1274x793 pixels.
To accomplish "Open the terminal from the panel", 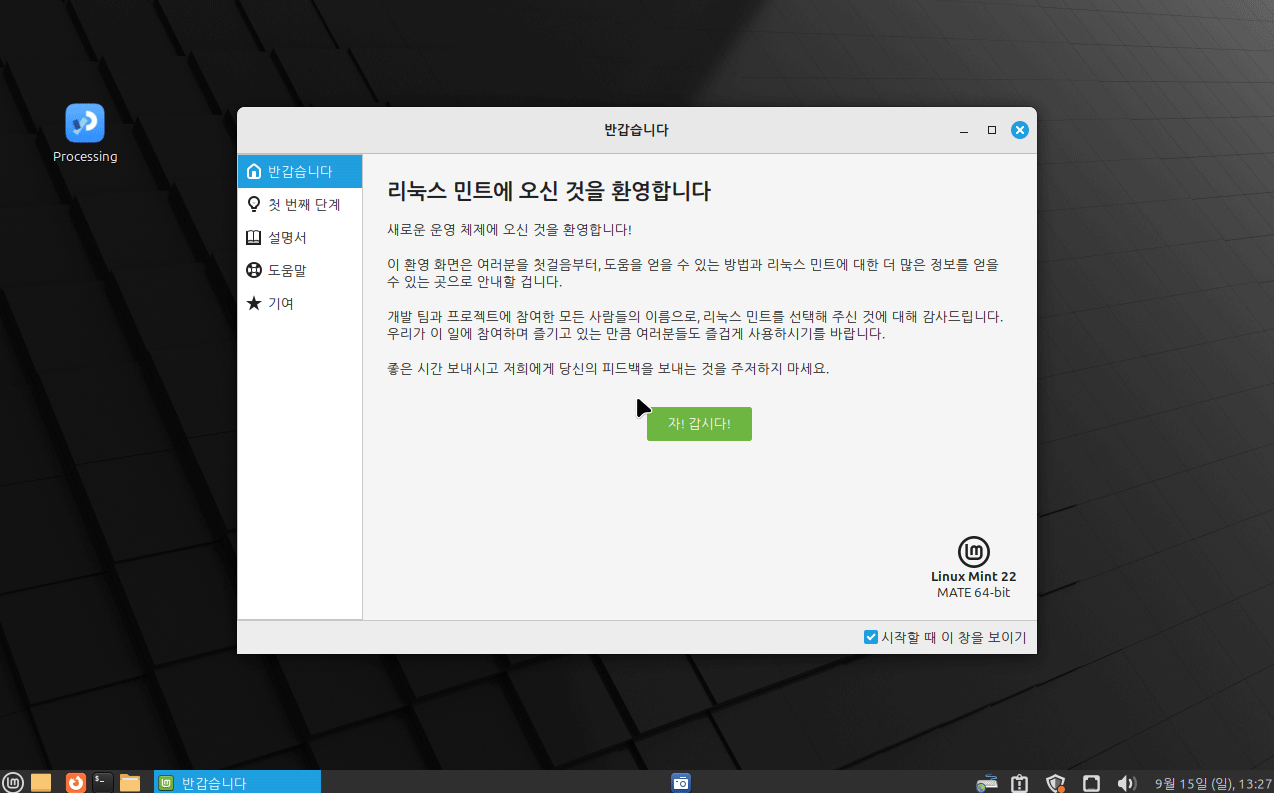I will (102, 782).
